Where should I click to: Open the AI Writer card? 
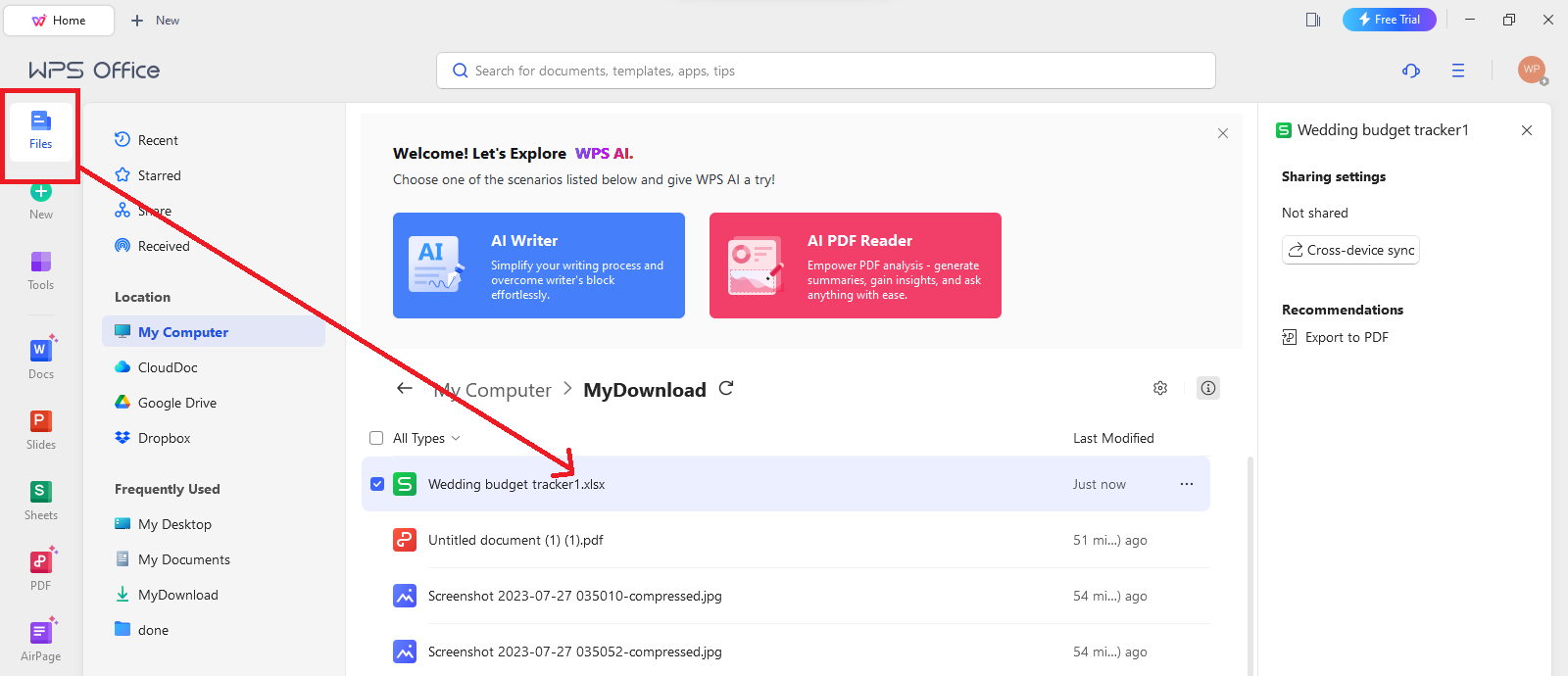pyautogui.click(x=538, y=266)
